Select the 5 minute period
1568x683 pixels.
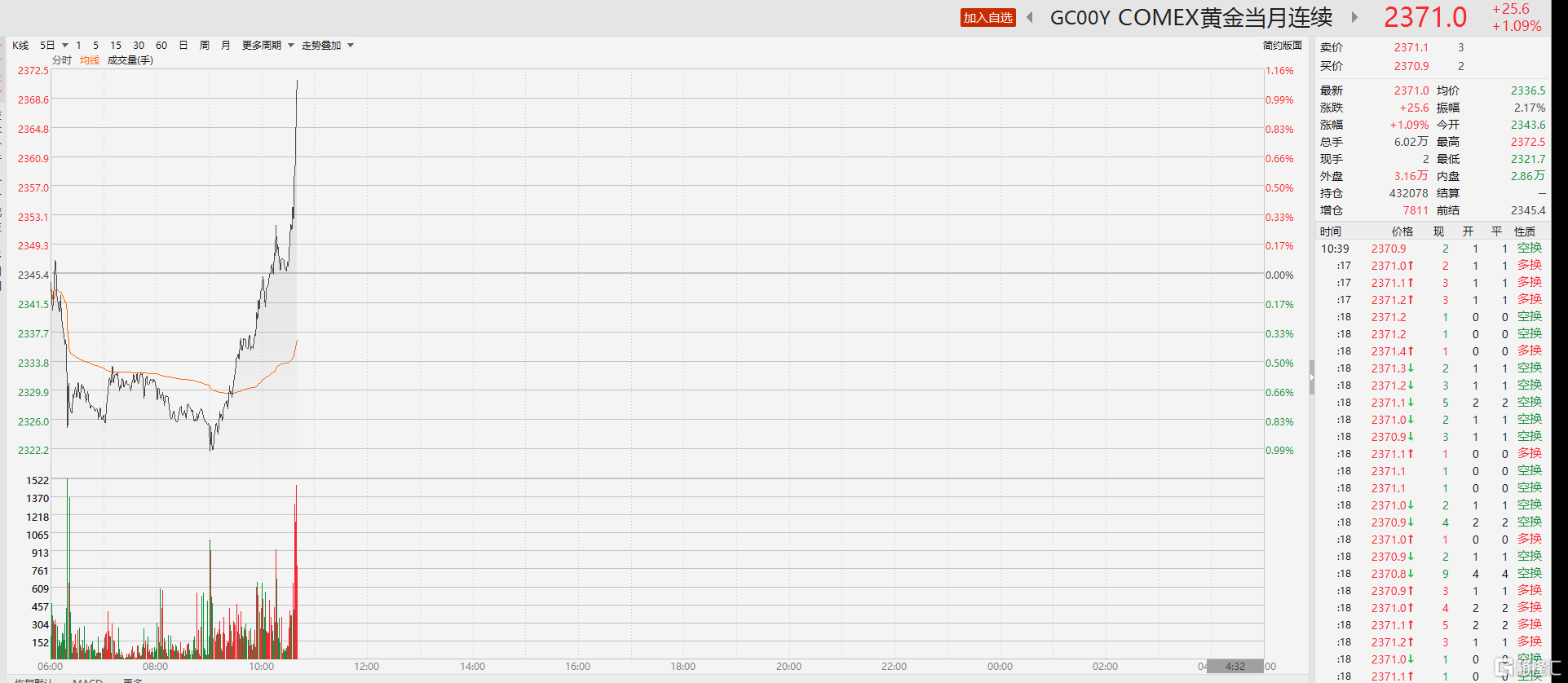click(95, 46)
